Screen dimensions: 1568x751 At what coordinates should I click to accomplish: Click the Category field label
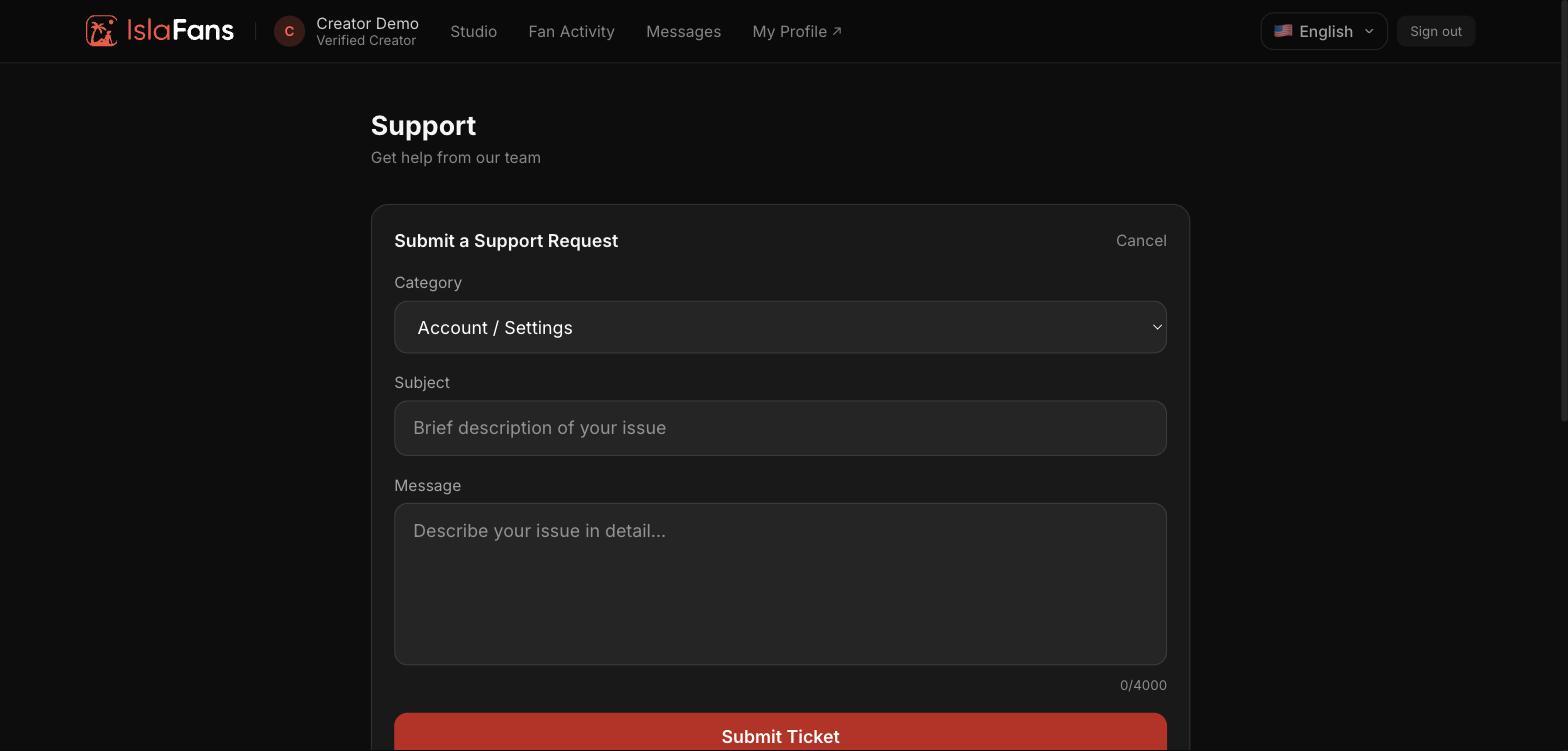[428, 283]
